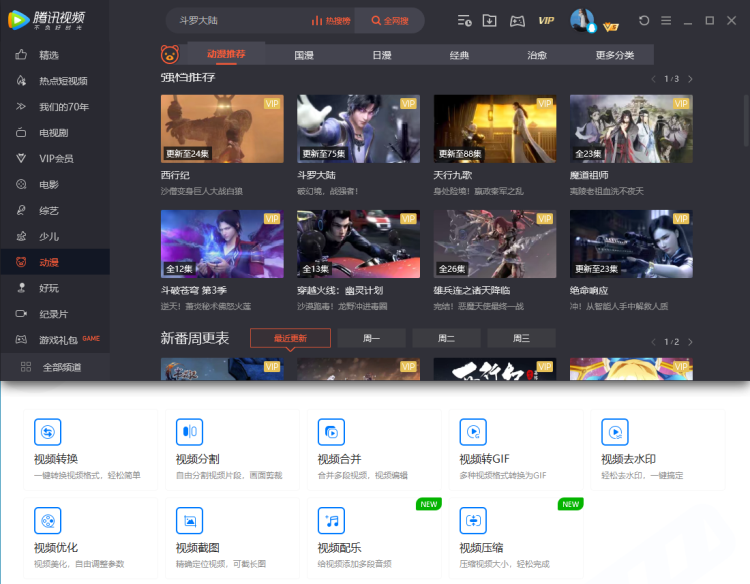Open 电视剧 TV icon in sidebar

[21, 132]
